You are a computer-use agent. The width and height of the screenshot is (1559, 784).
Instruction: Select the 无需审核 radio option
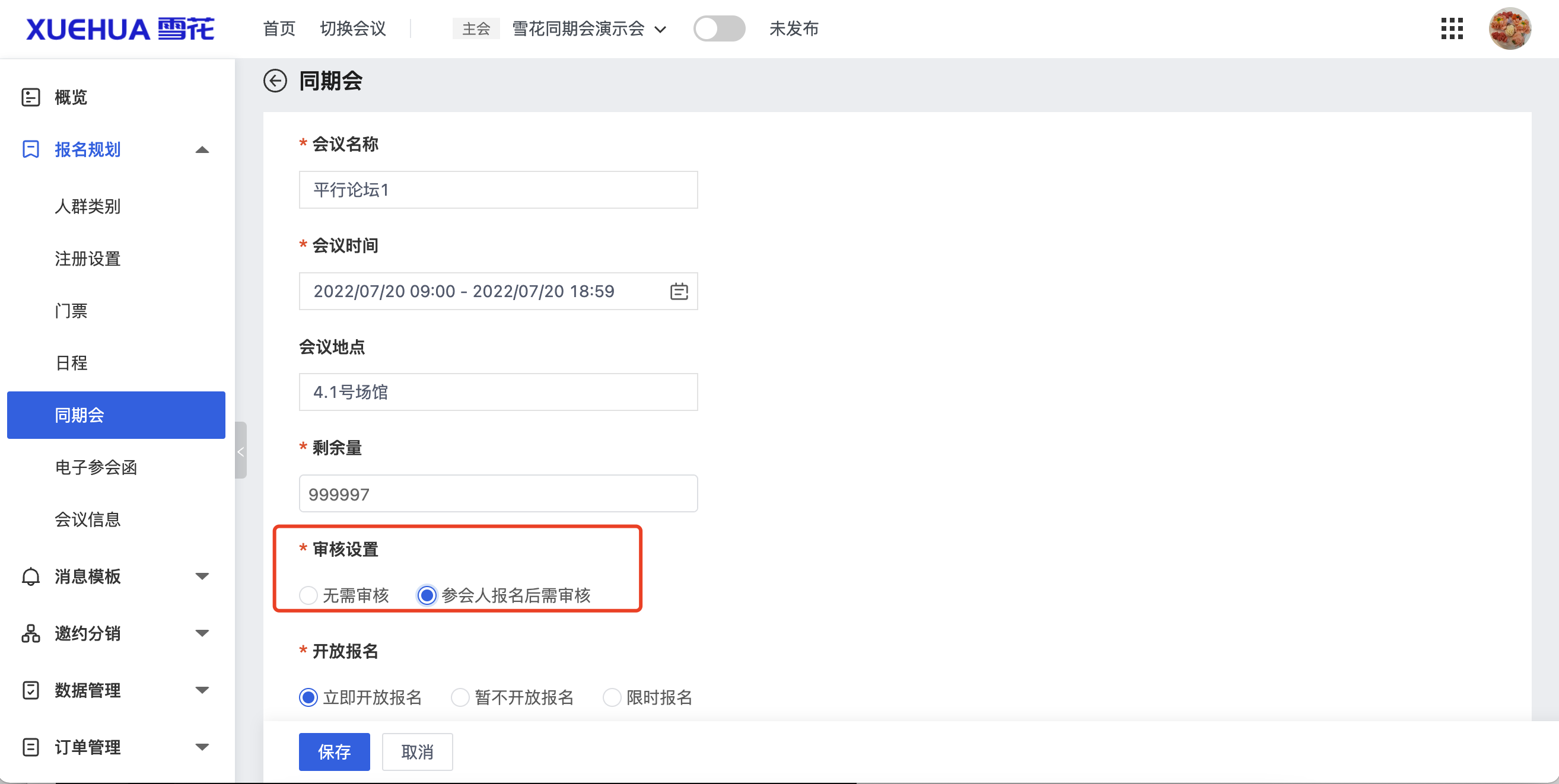[308, 595]
